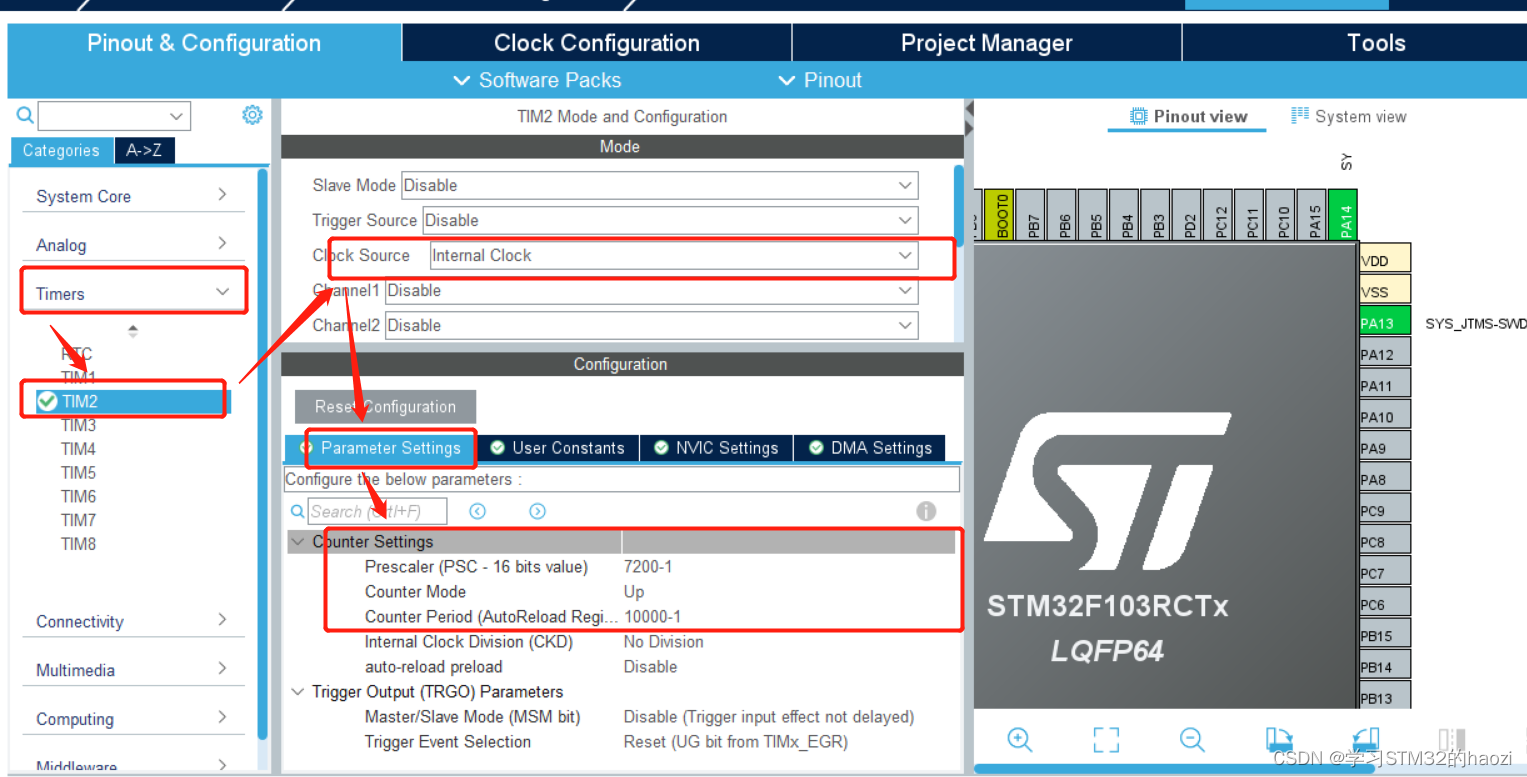Click the PA9 pin on the chip

pyautogui.click(x=1384, y=447)
